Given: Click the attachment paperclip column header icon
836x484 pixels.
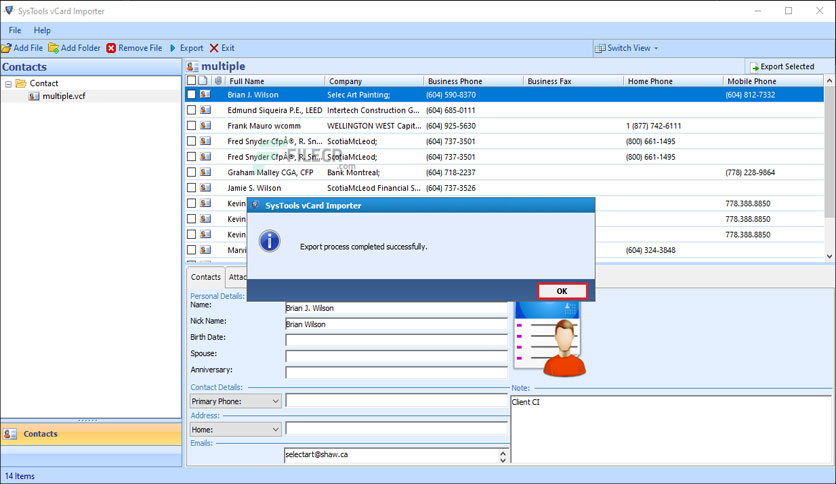Looking at the screenshot, I should click(x=218, y=80).
